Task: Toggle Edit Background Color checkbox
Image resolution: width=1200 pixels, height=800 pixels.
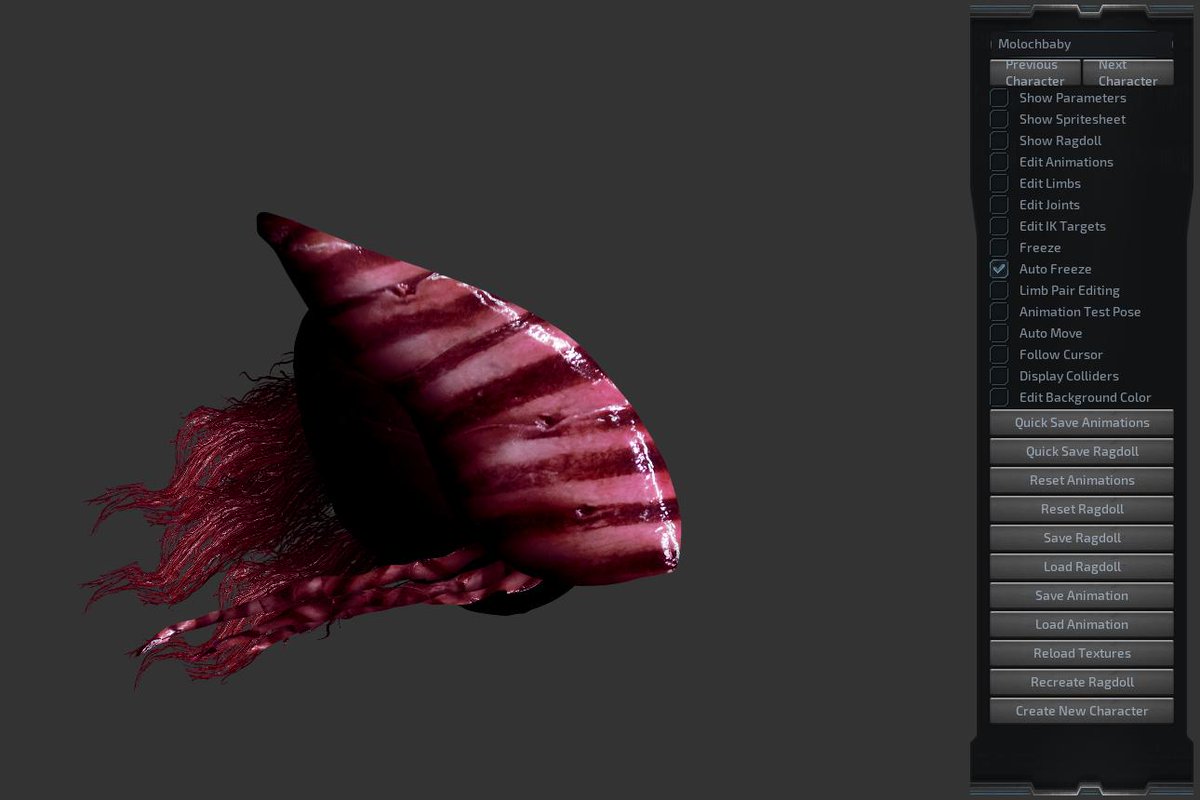Action: [999, 397]
